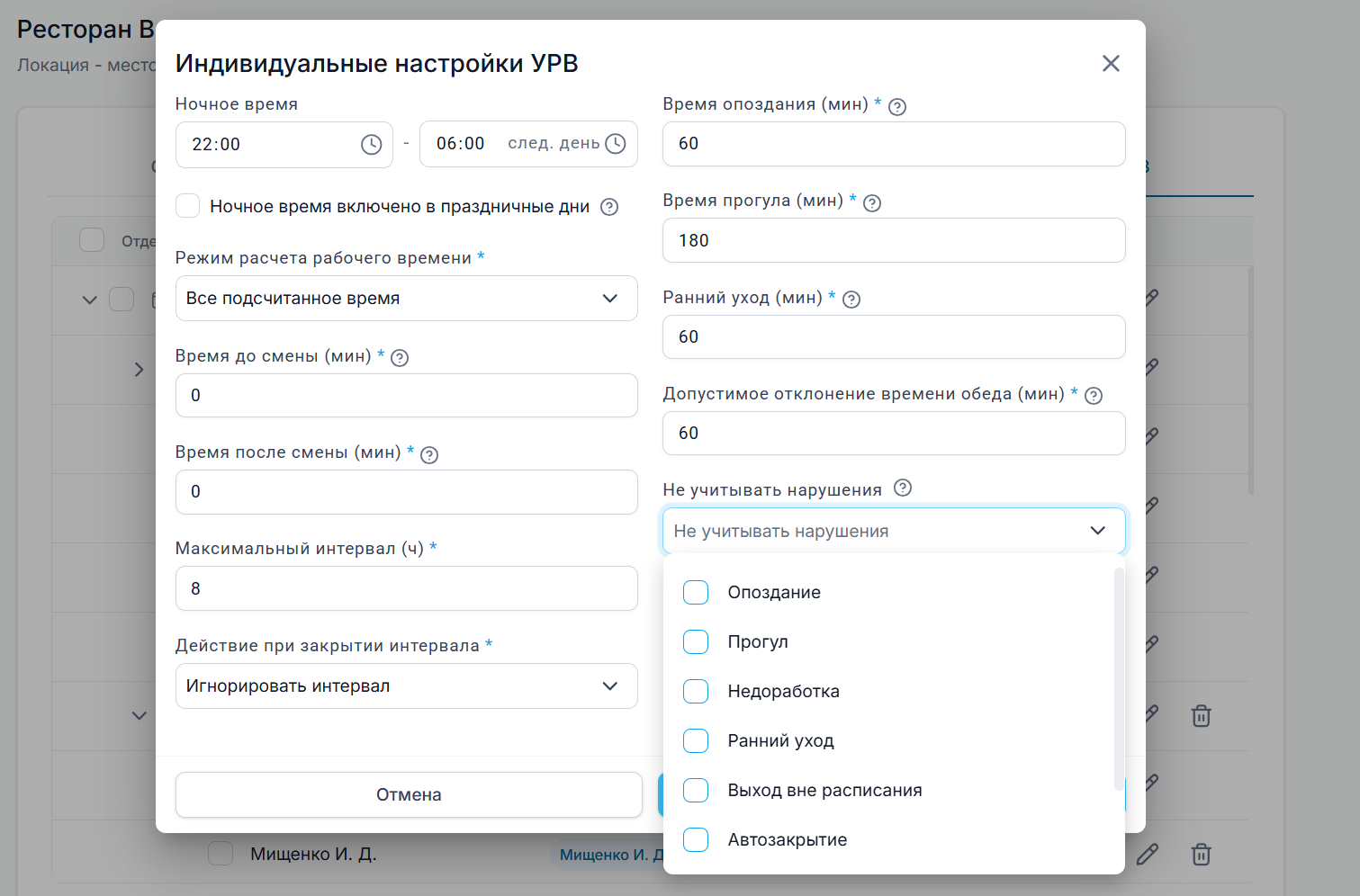Click the Отмена button
The image size is (1360, 896).
click(x=409, y=794)
